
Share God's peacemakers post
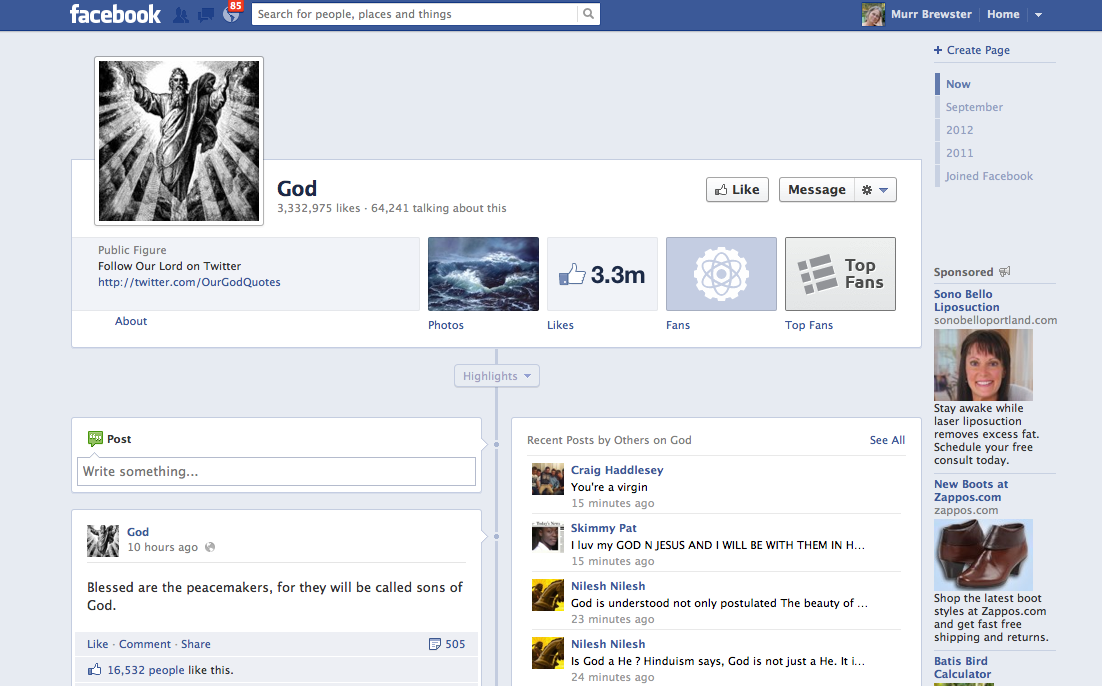(x=195, y=644)
